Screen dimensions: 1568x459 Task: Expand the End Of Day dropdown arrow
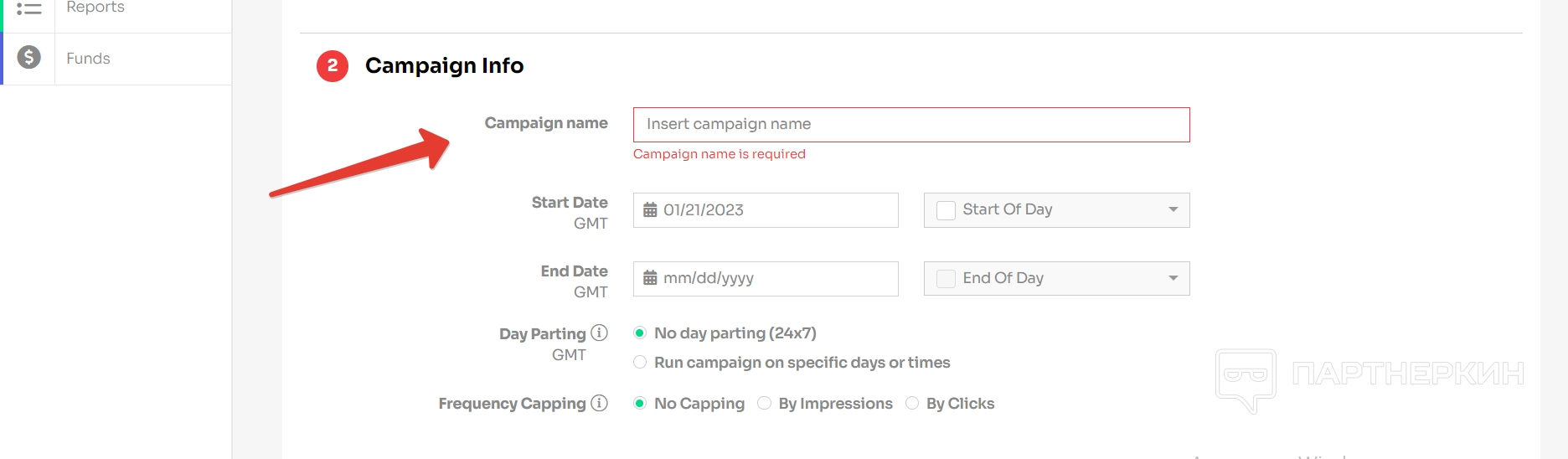pos(1173,278)
